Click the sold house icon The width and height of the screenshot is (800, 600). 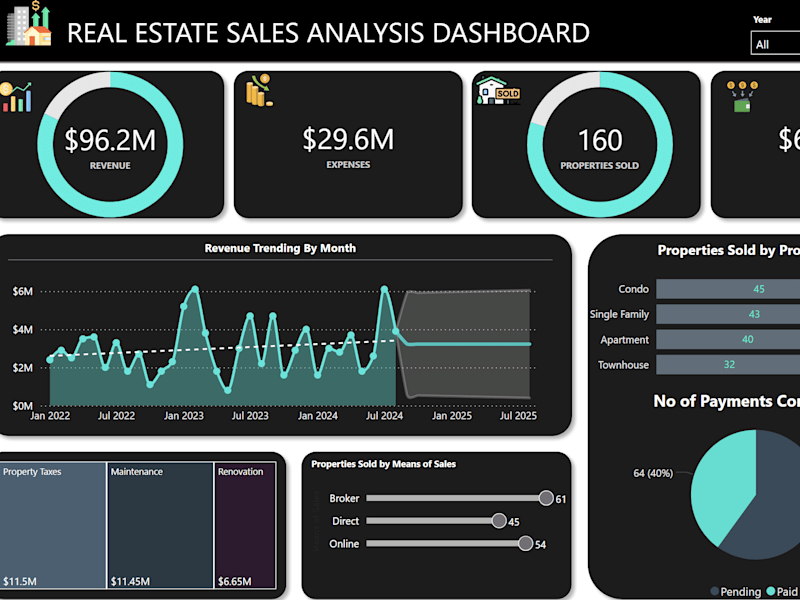498,91
